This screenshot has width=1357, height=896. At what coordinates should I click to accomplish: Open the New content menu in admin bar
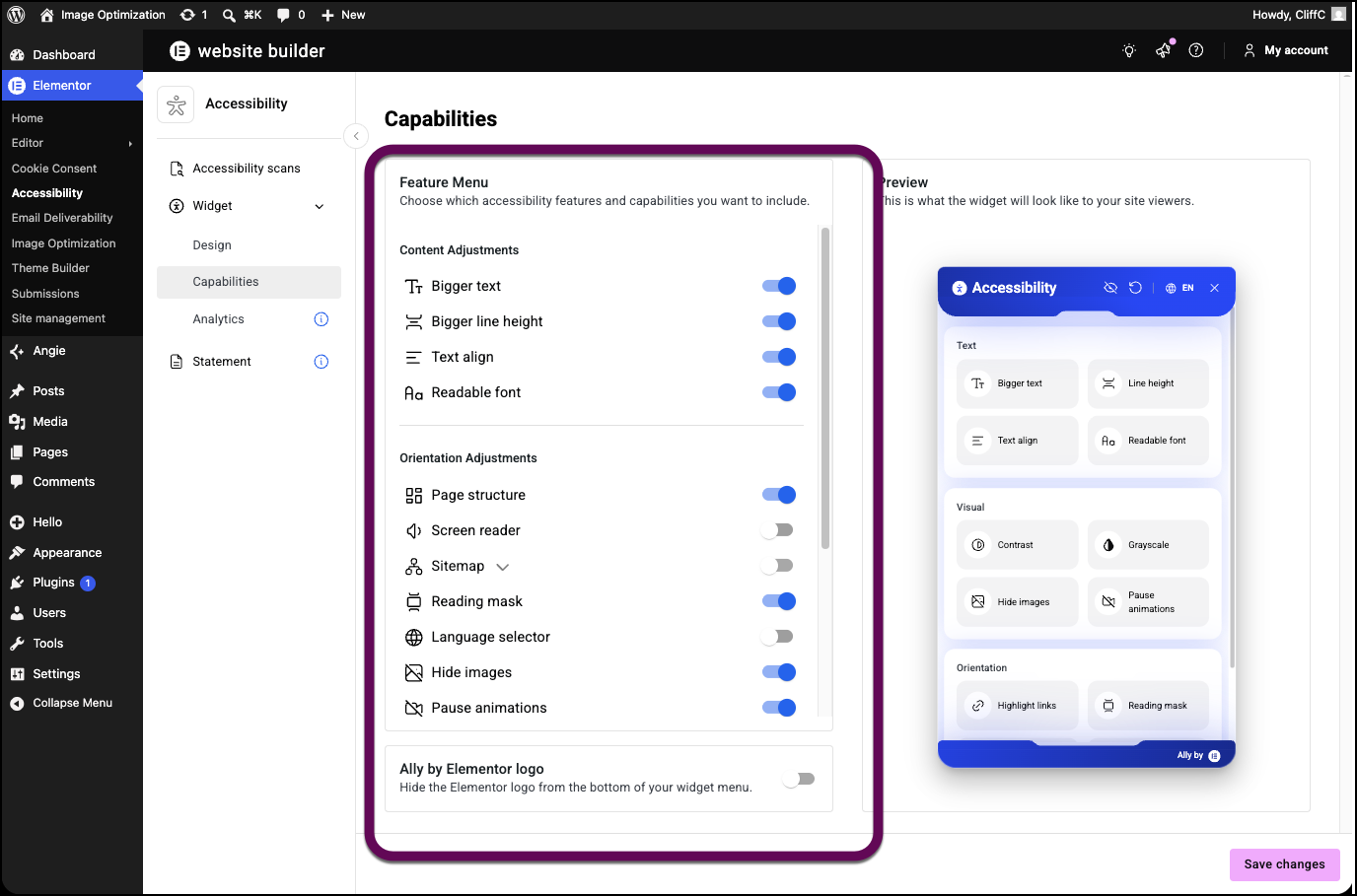343,15
